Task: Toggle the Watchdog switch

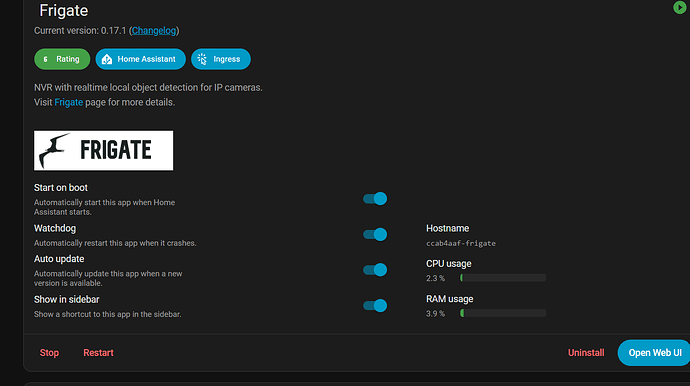Action: (x=375, y=234)
